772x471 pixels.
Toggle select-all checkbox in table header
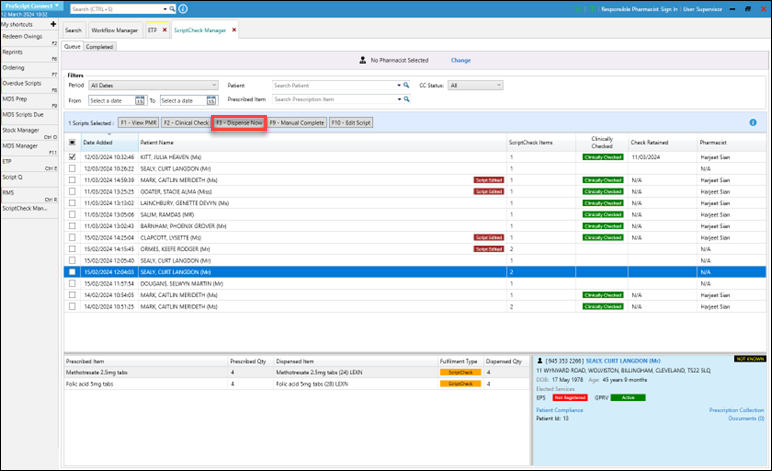pyautogui.click(x=72, y=142)
